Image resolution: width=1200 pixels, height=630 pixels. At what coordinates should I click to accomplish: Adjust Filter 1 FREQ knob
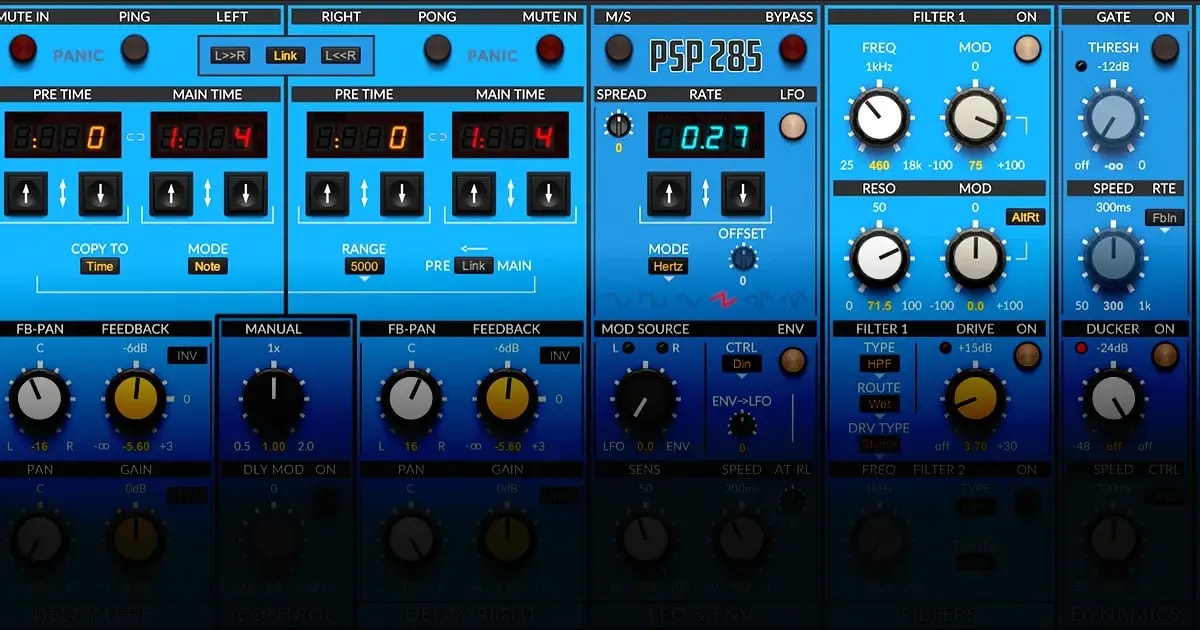pos(879,117)
